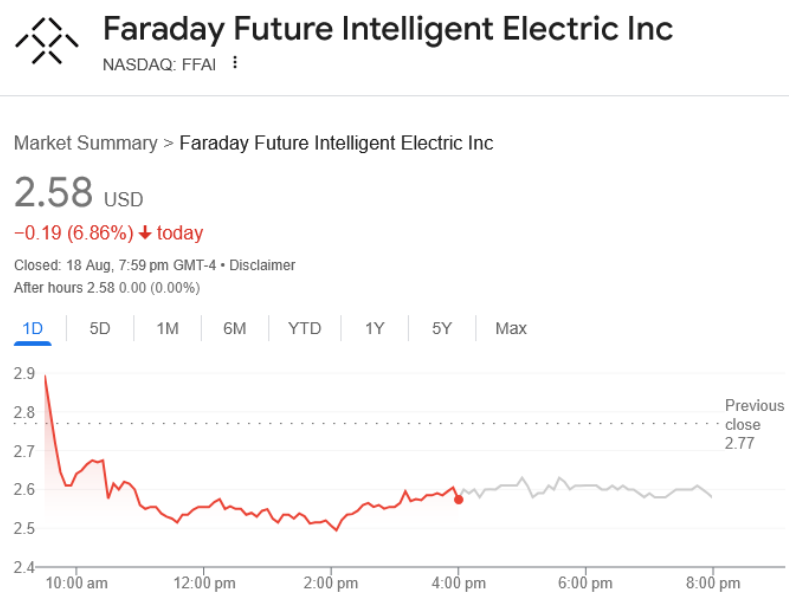Image resolution: width=789 pixels, height=597 pixels.
Task: Click the company name heading at top
Action: 388,28
